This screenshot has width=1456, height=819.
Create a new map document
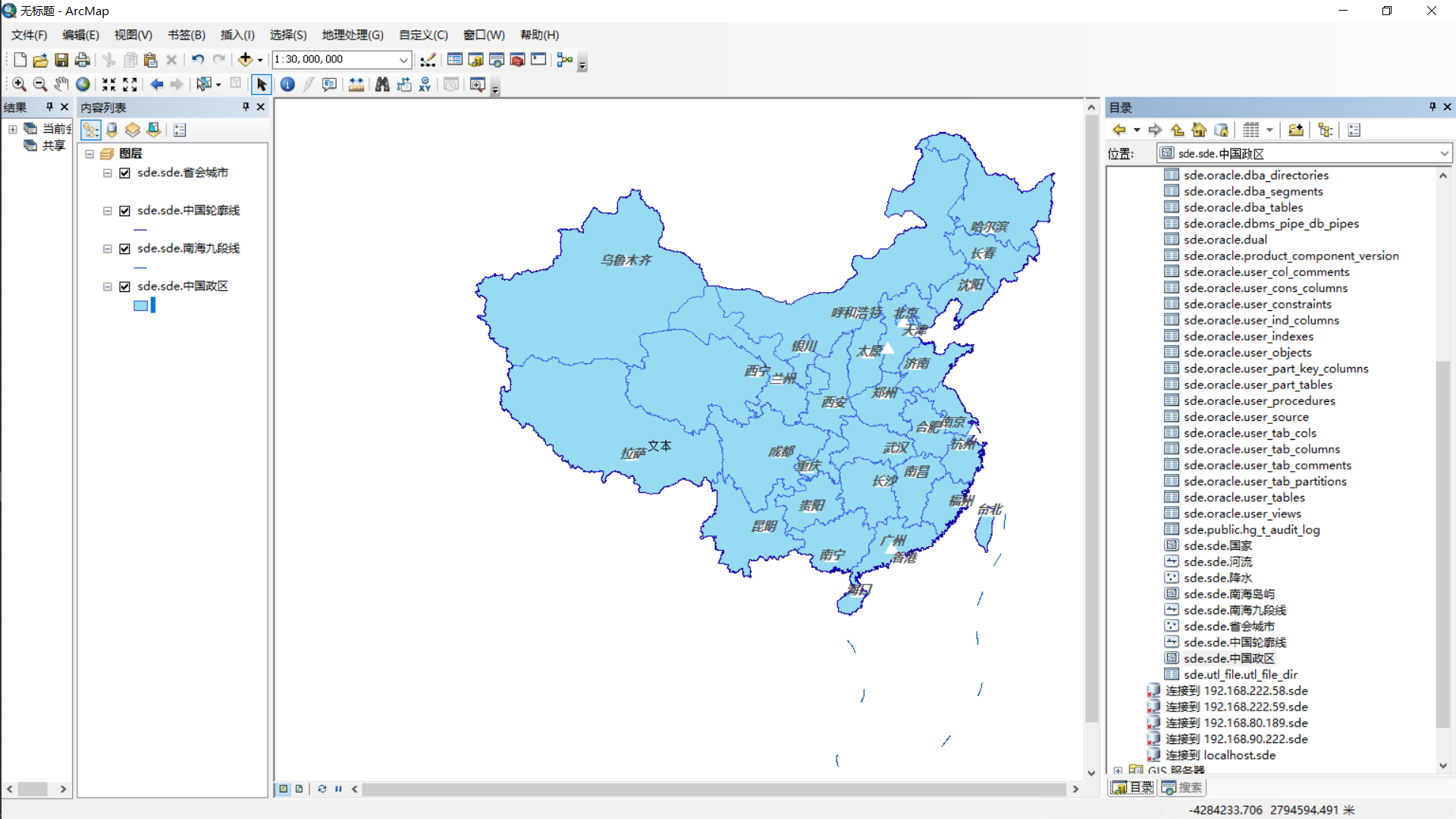(x=20, y=60)
